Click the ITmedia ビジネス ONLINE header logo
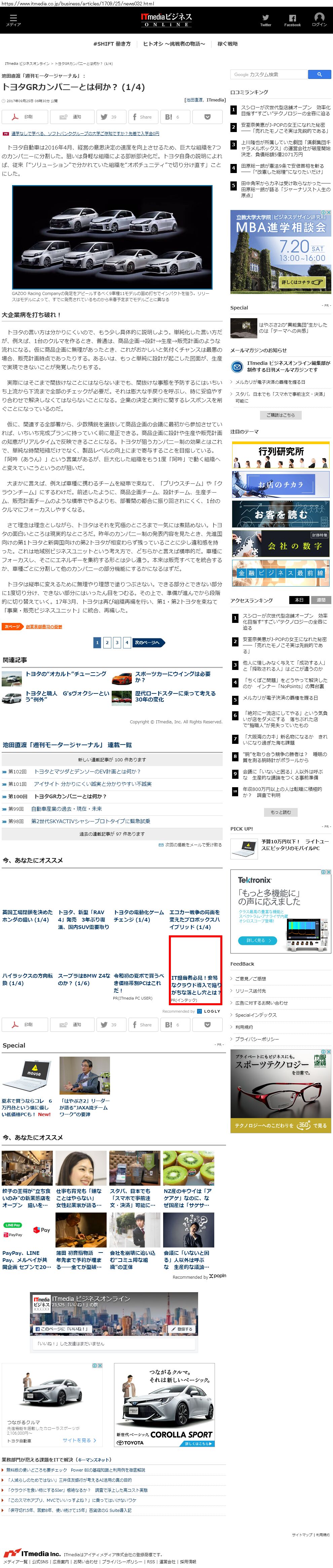 (166, 19)
